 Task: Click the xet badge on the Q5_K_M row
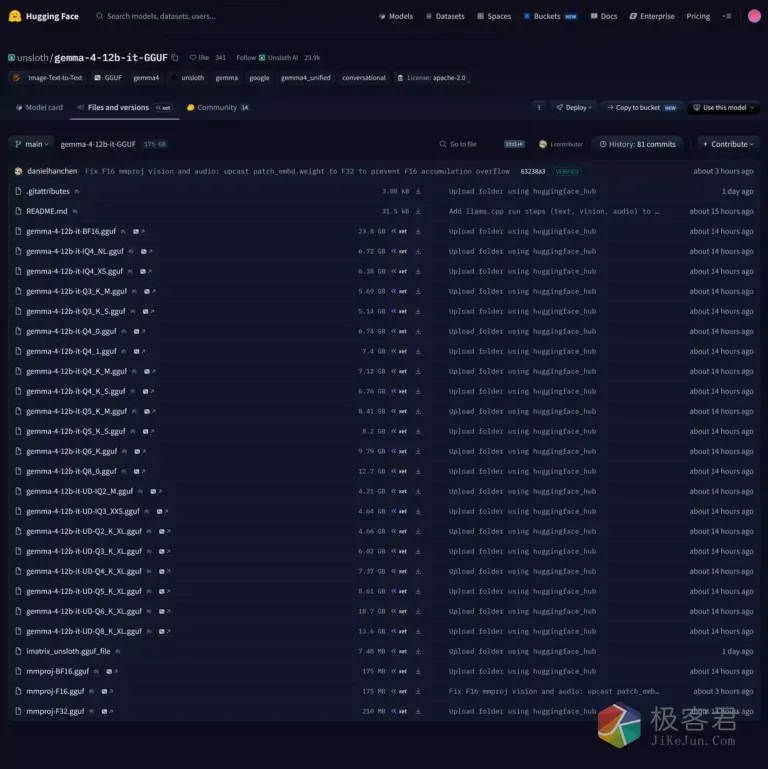point(399,411)
